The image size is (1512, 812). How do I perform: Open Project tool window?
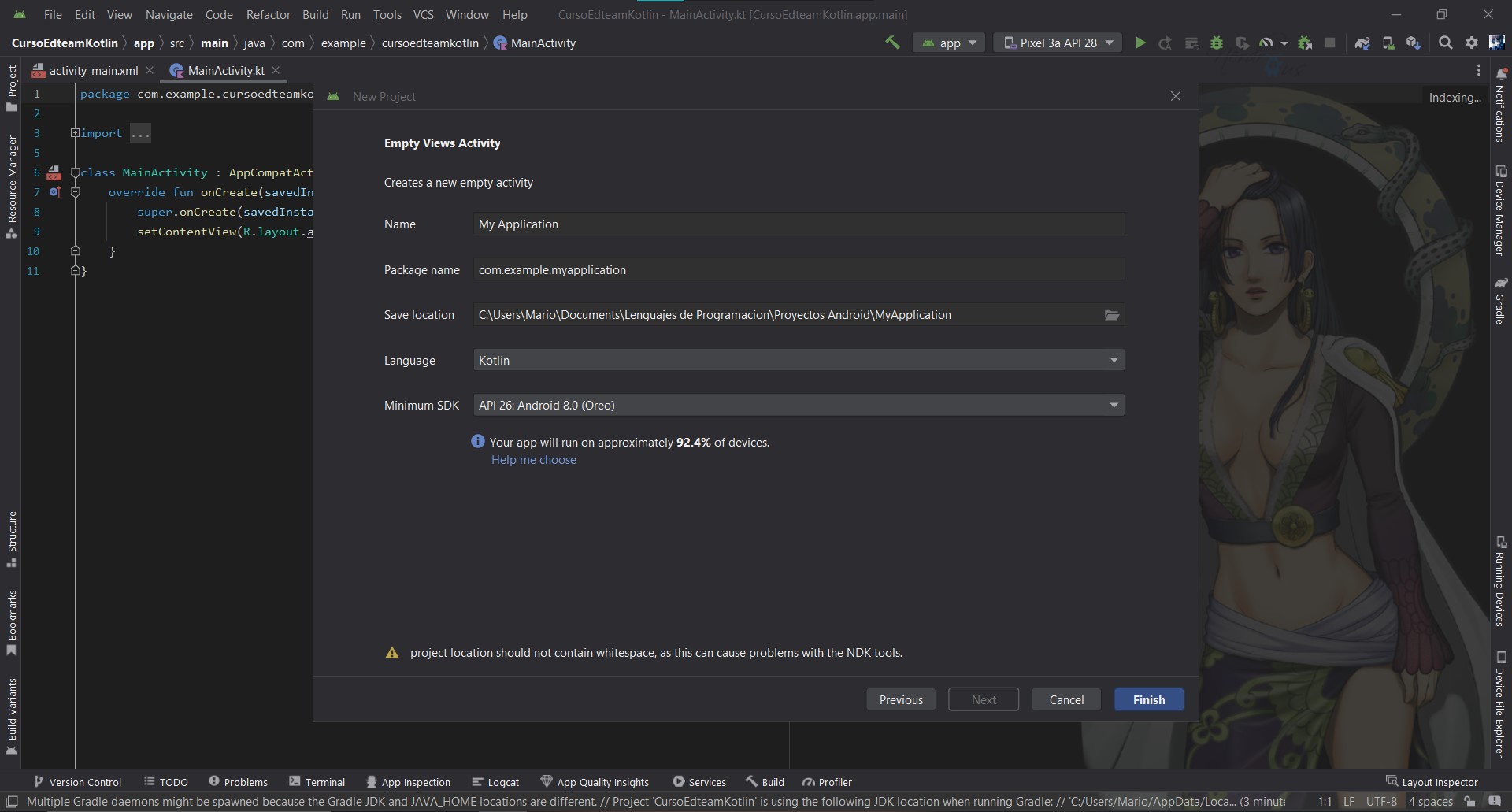click(x=12, y=87)
